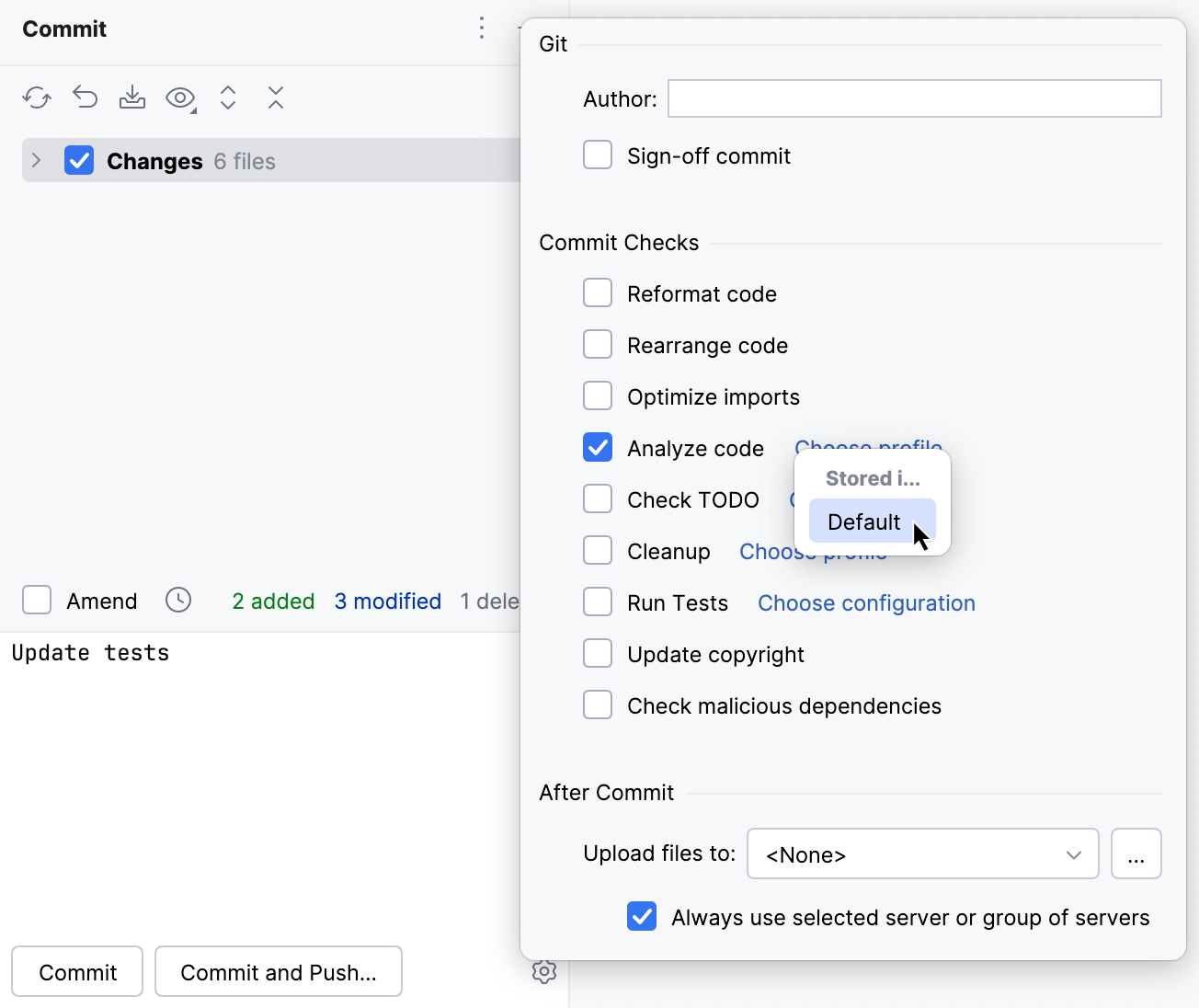Click inside the Author field
Screen dimensions: 1199x1008
(x=914, y=98)
